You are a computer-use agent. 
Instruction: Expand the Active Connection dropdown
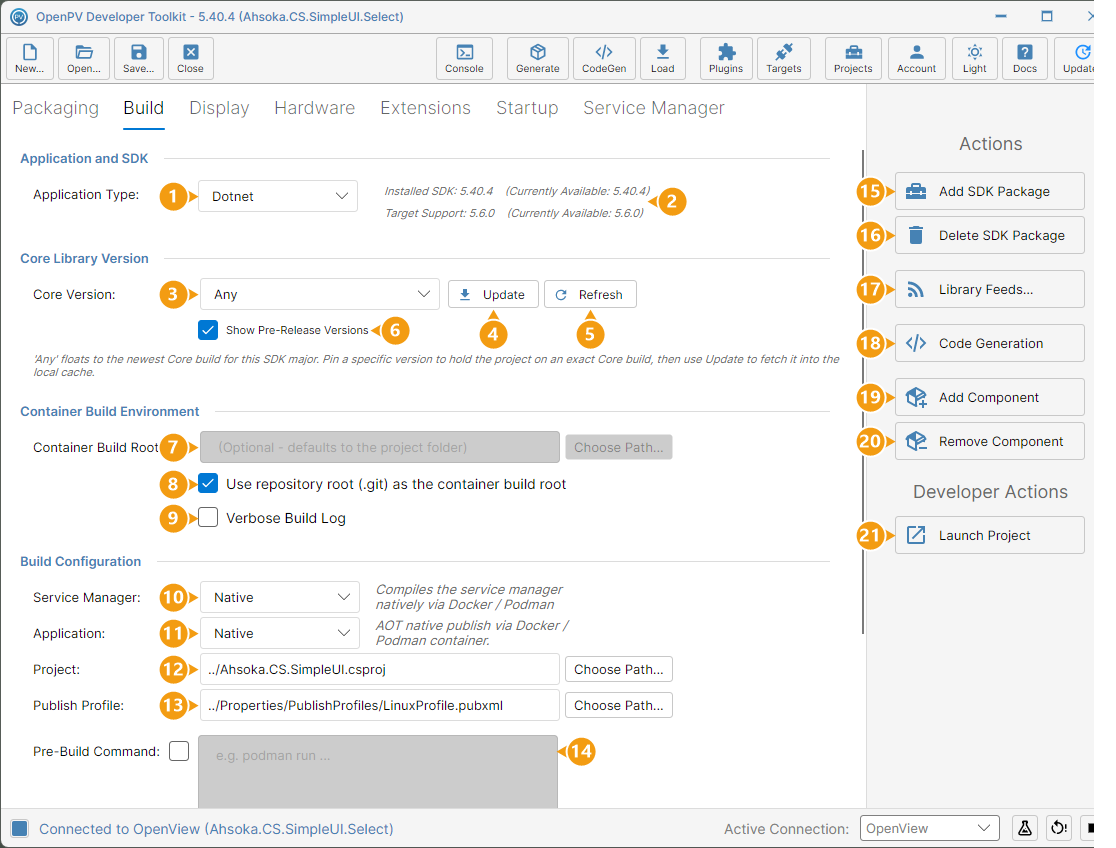[x=930, y=828]
